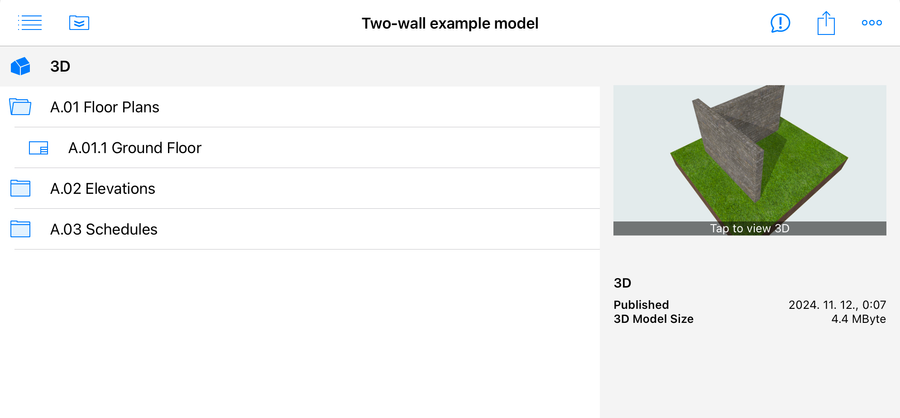Click the blue 3D cube icon
The width and height of the screenshot is (900, 418).
21,68
